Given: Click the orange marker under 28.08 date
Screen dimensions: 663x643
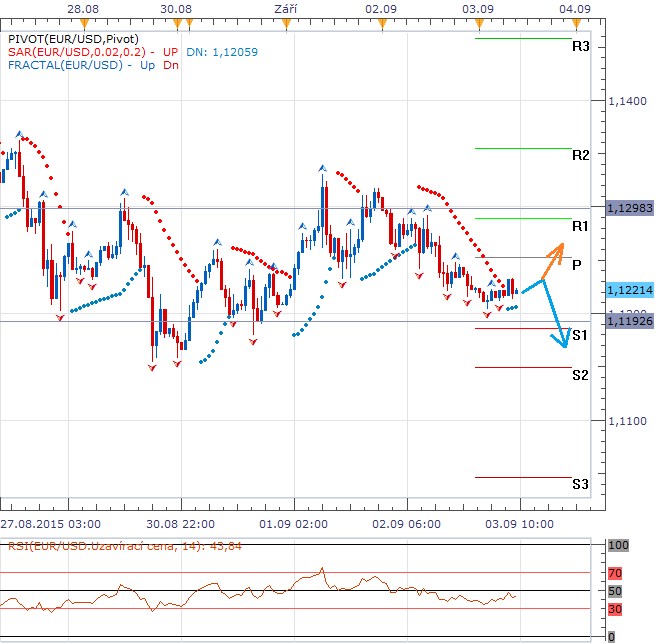Looking at the screenshot, I should (83, 21).
